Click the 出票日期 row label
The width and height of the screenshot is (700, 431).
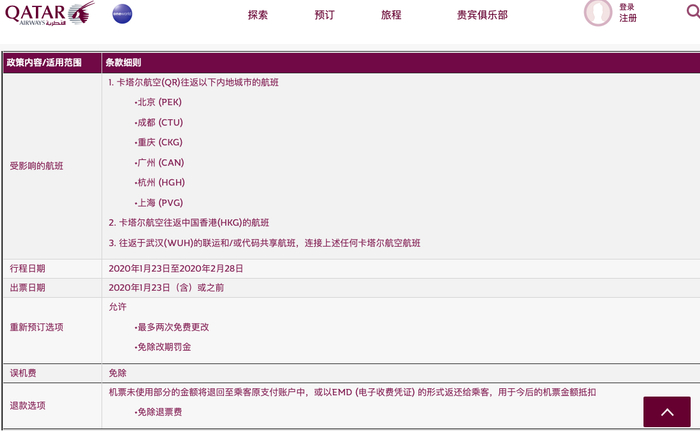tap(28, 288)
